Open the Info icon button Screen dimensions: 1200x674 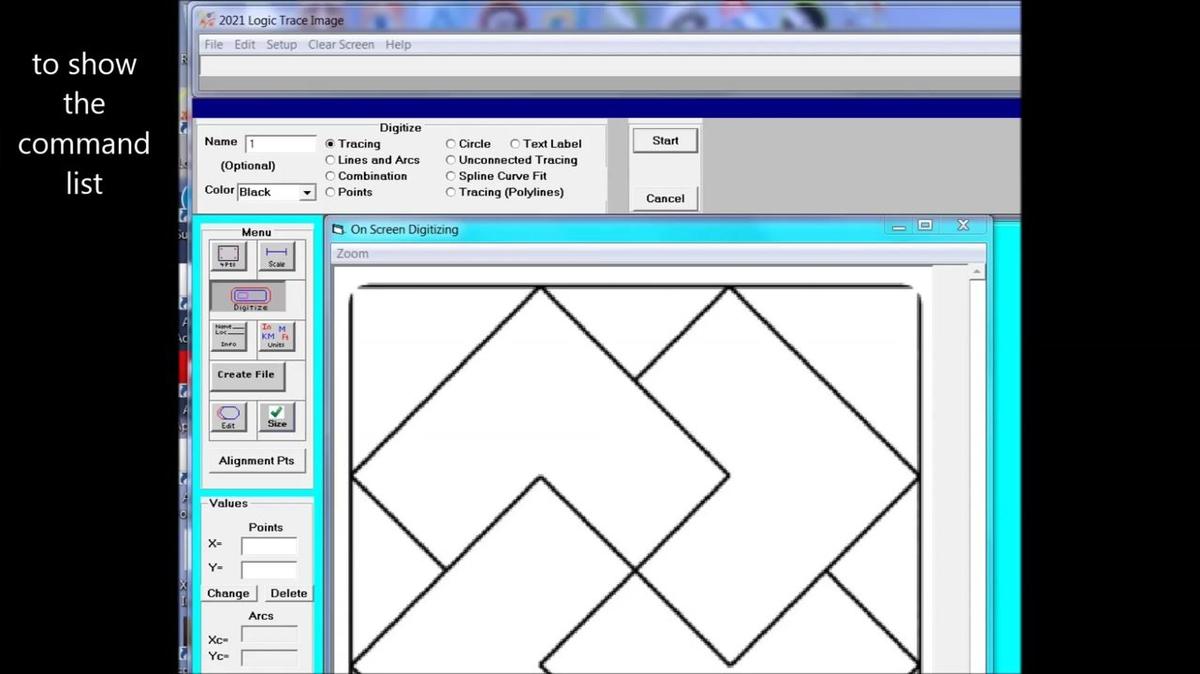point(229,336)
